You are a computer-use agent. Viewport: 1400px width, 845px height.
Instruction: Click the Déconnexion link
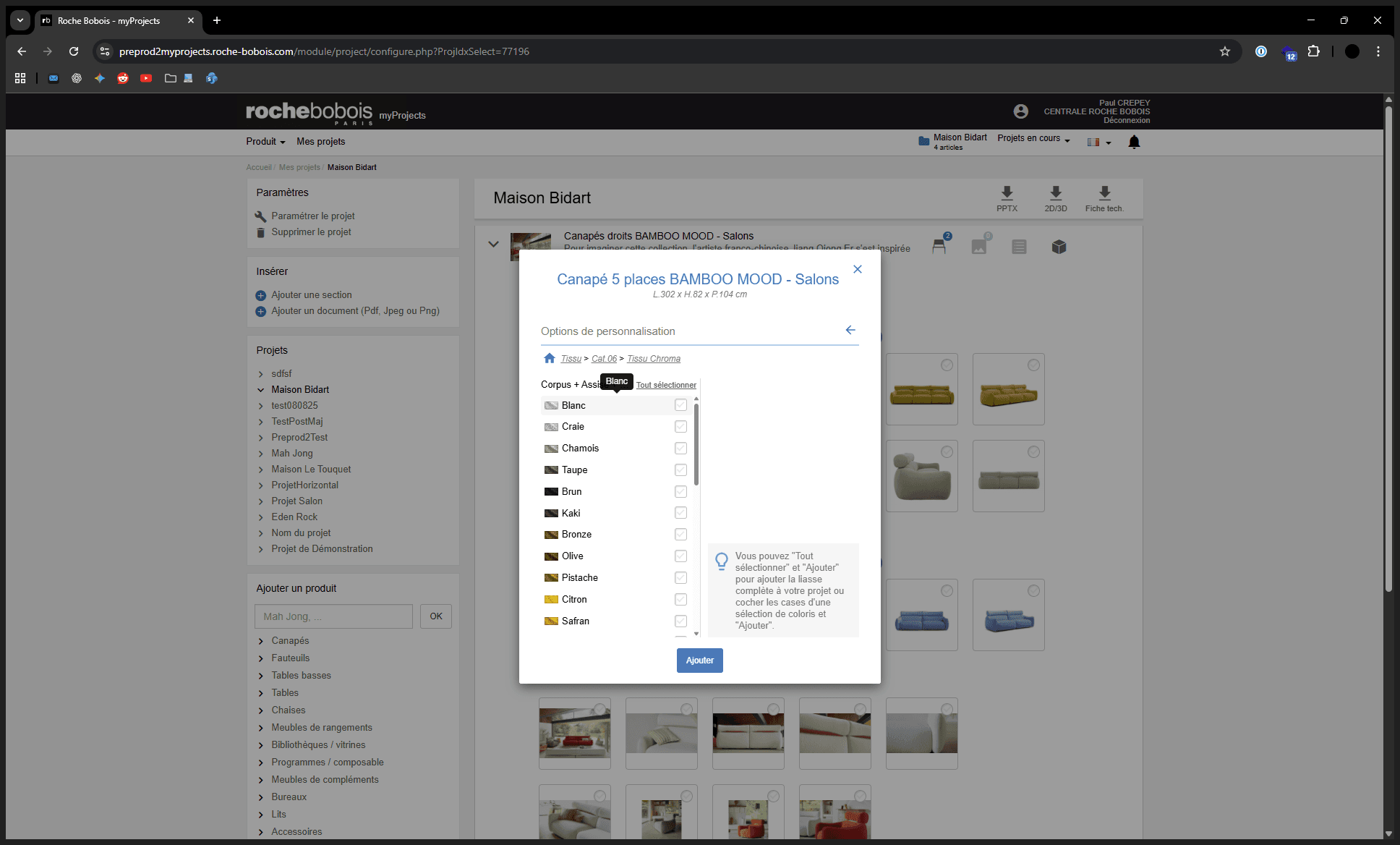tap(1127, 121)
